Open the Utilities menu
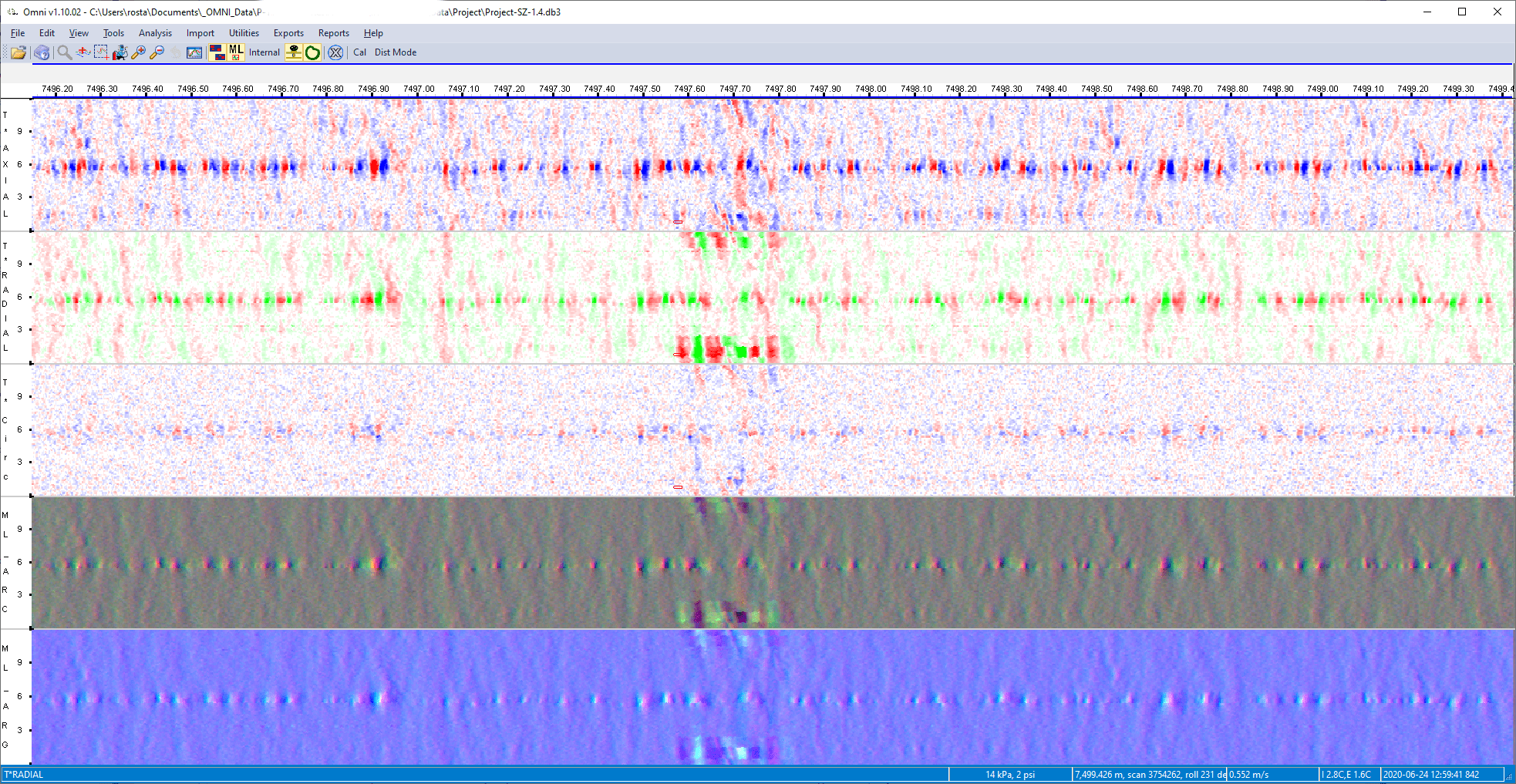The width and height of the screenshot is (1516, 784). pos(244,33)
